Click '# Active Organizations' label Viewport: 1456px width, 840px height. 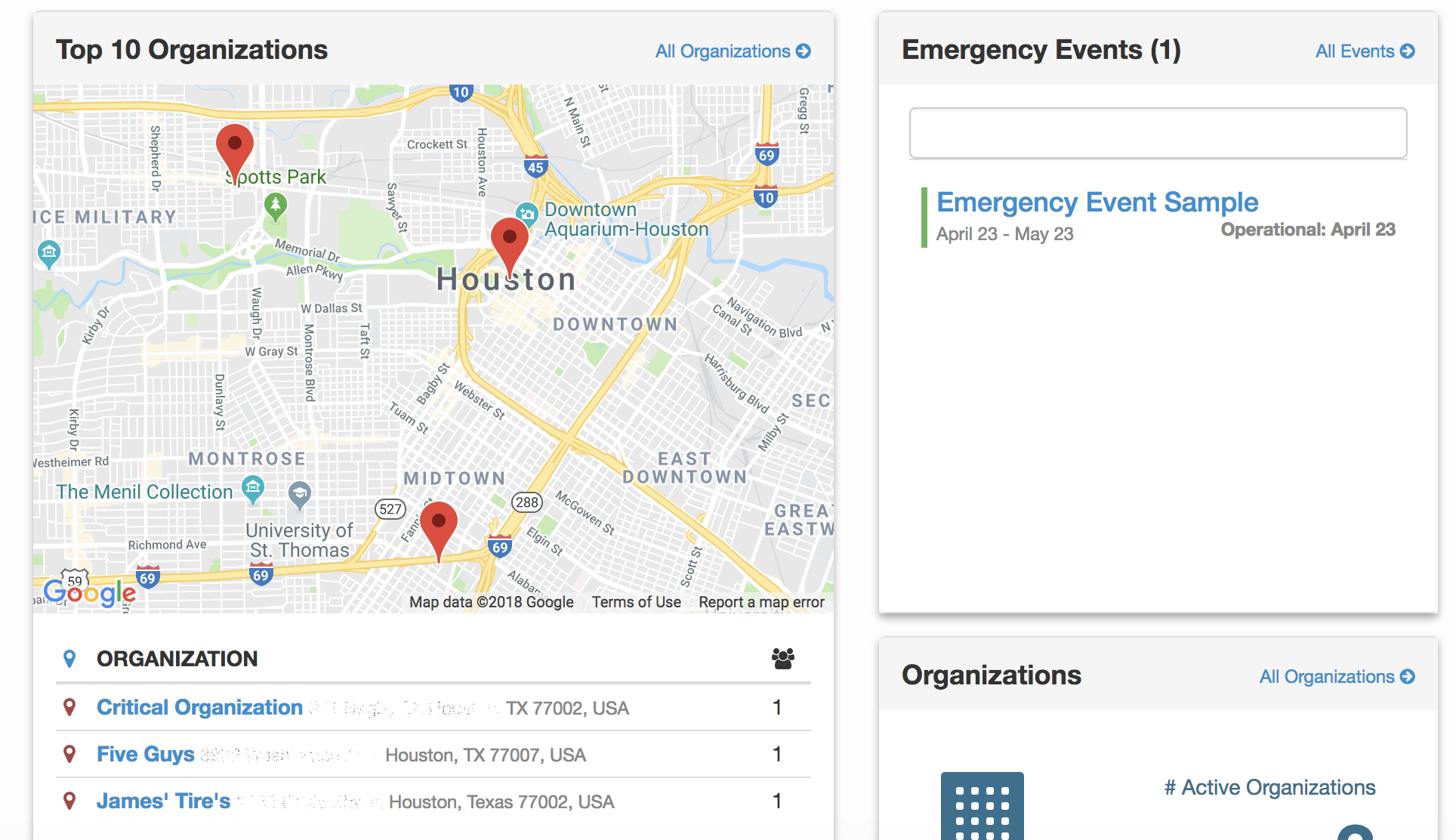[1270, 788]
